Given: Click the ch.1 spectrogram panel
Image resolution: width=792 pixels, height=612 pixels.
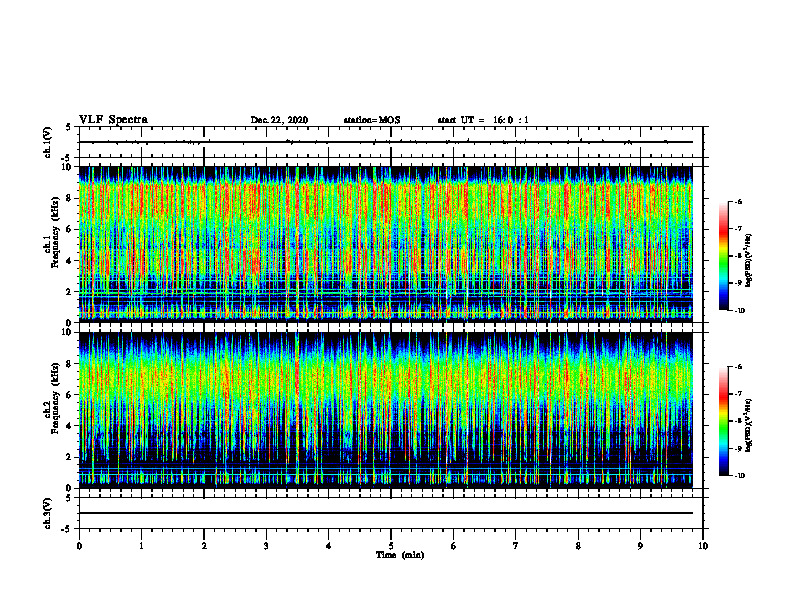Looking at the screenshot, I should coord(385,244).
